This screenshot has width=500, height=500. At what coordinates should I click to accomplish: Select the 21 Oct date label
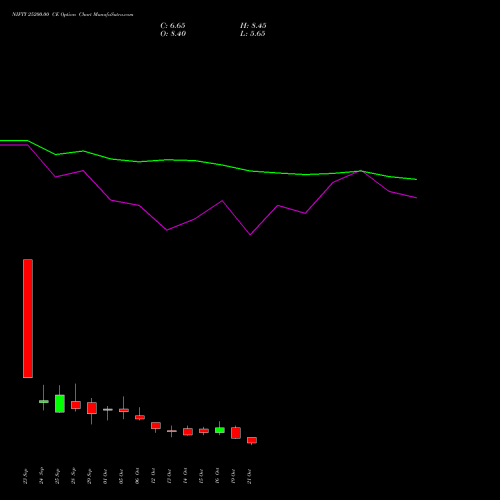tap(250, 476)
